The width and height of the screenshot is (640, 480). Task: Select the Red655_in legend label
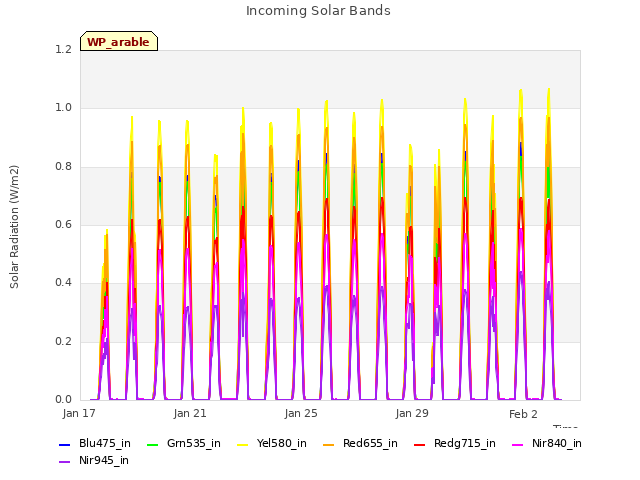click(370, 444)
